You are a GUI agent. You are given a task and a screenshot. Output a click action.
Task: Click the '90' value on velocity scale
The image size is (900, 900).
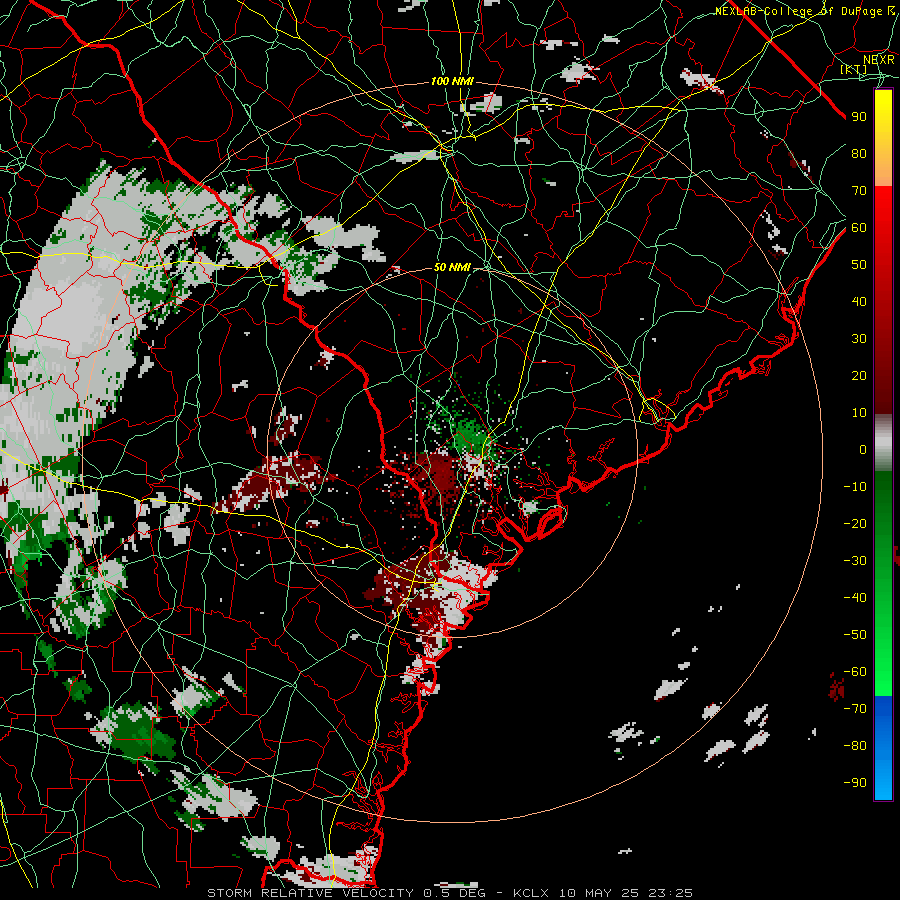[x=859, y=117]
